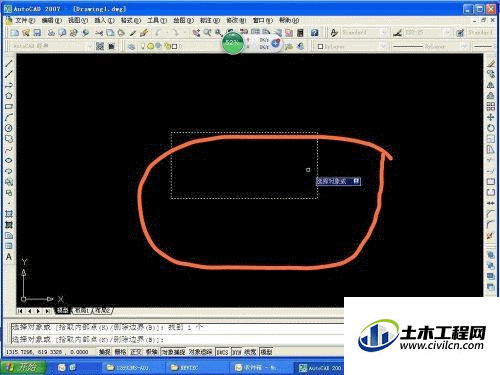The image size is (500, 375).
Task: Select the Multiline Text tool
Action: point(9,257)
